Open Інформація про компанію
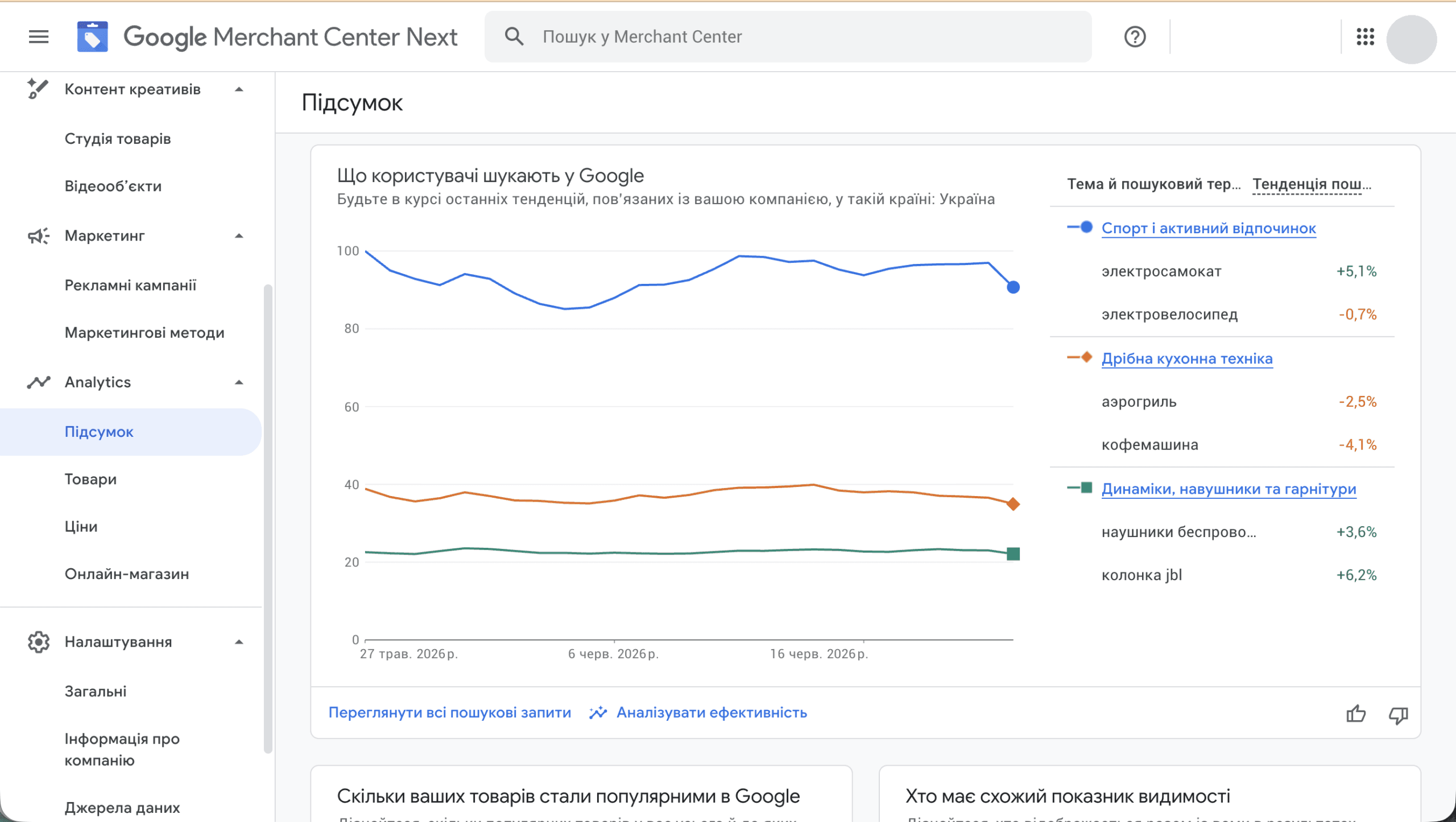This screenshot has height=822, width=1456. 122,749
